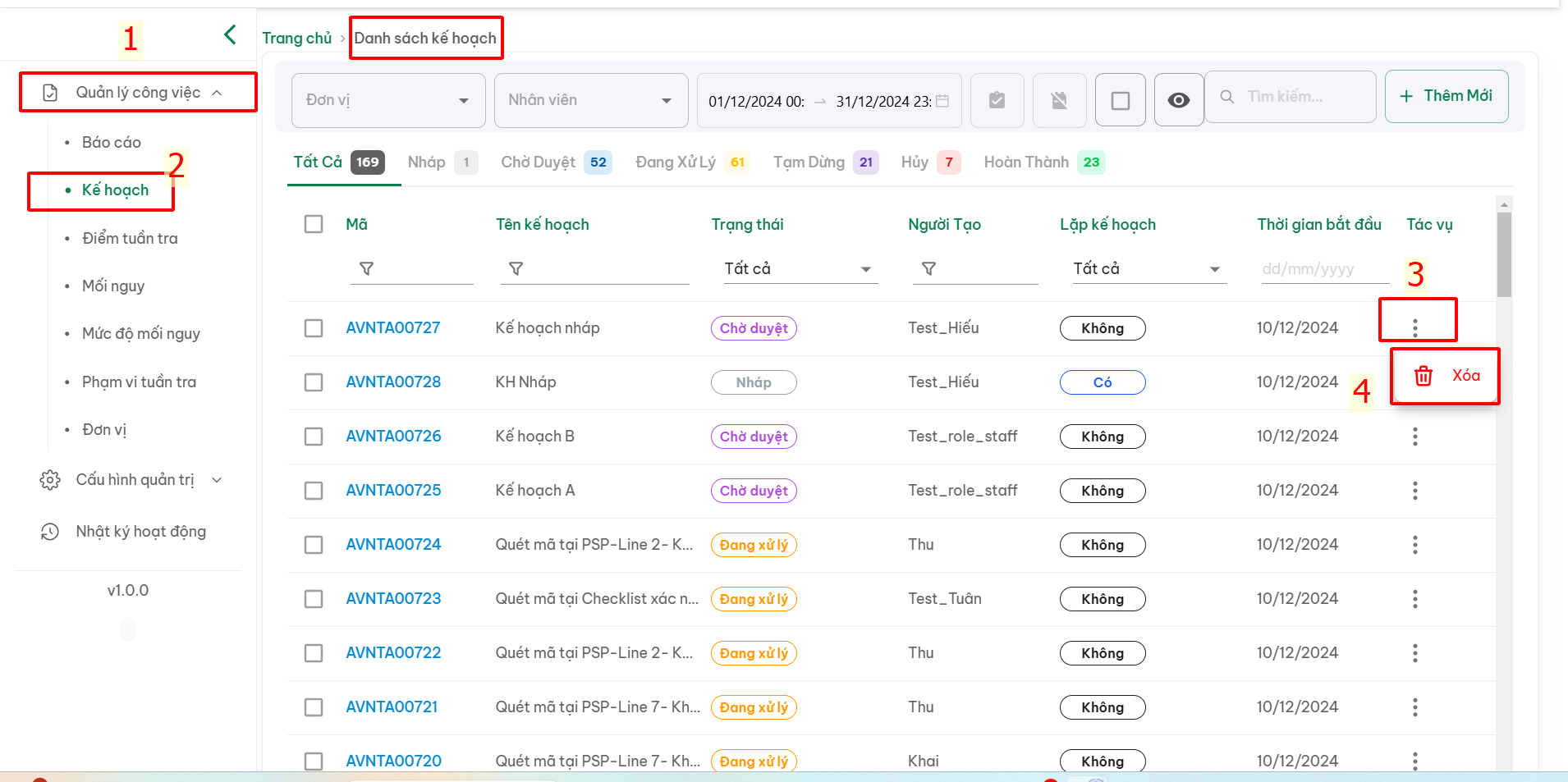Click the table vertical scrollbar thumb
The height and width of the screenshot is (782, 1568).
coord(1504,254)
